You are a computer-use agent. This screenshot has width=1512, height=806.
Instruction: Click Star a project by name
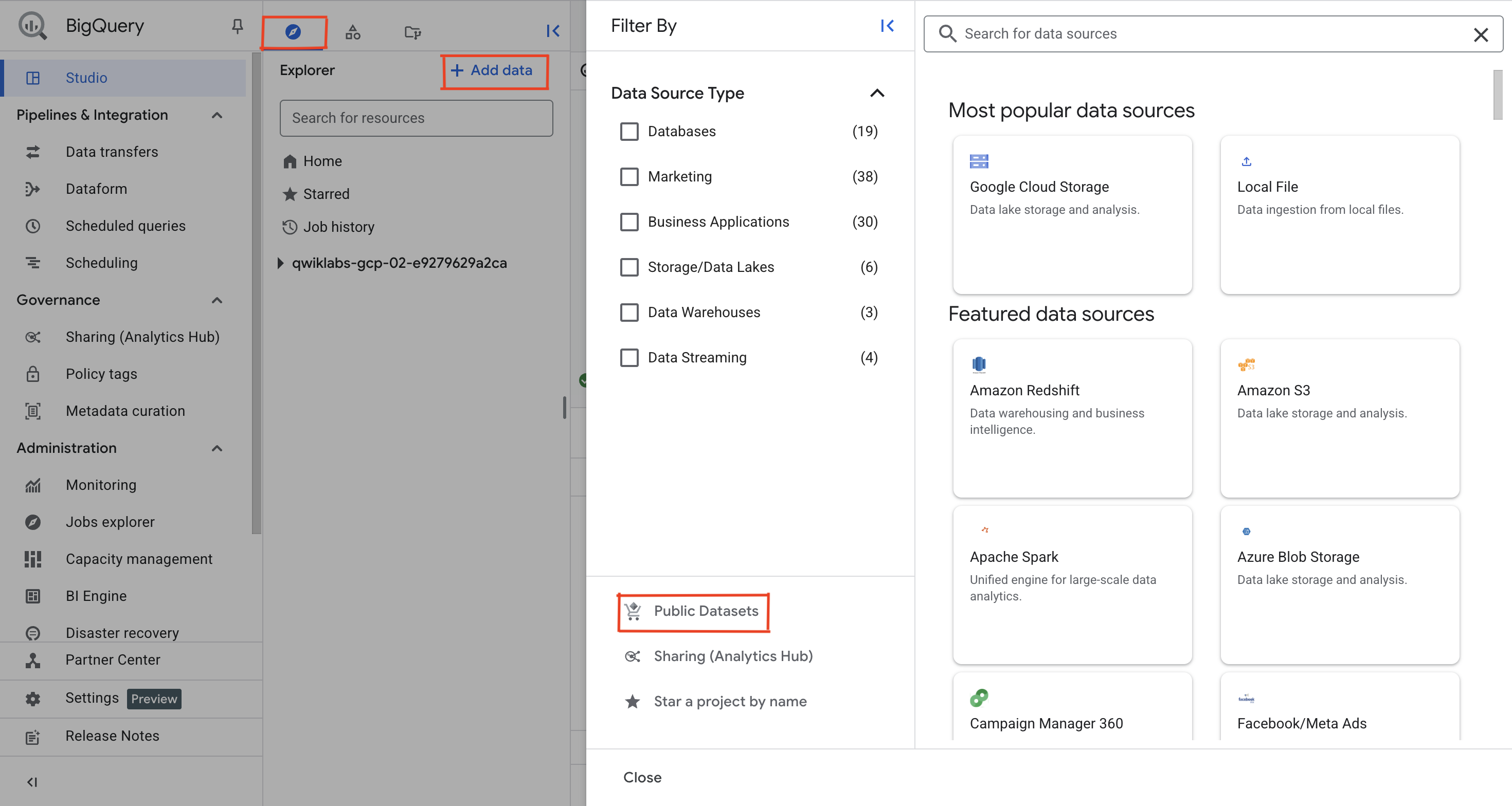click(x=730, y=701)
